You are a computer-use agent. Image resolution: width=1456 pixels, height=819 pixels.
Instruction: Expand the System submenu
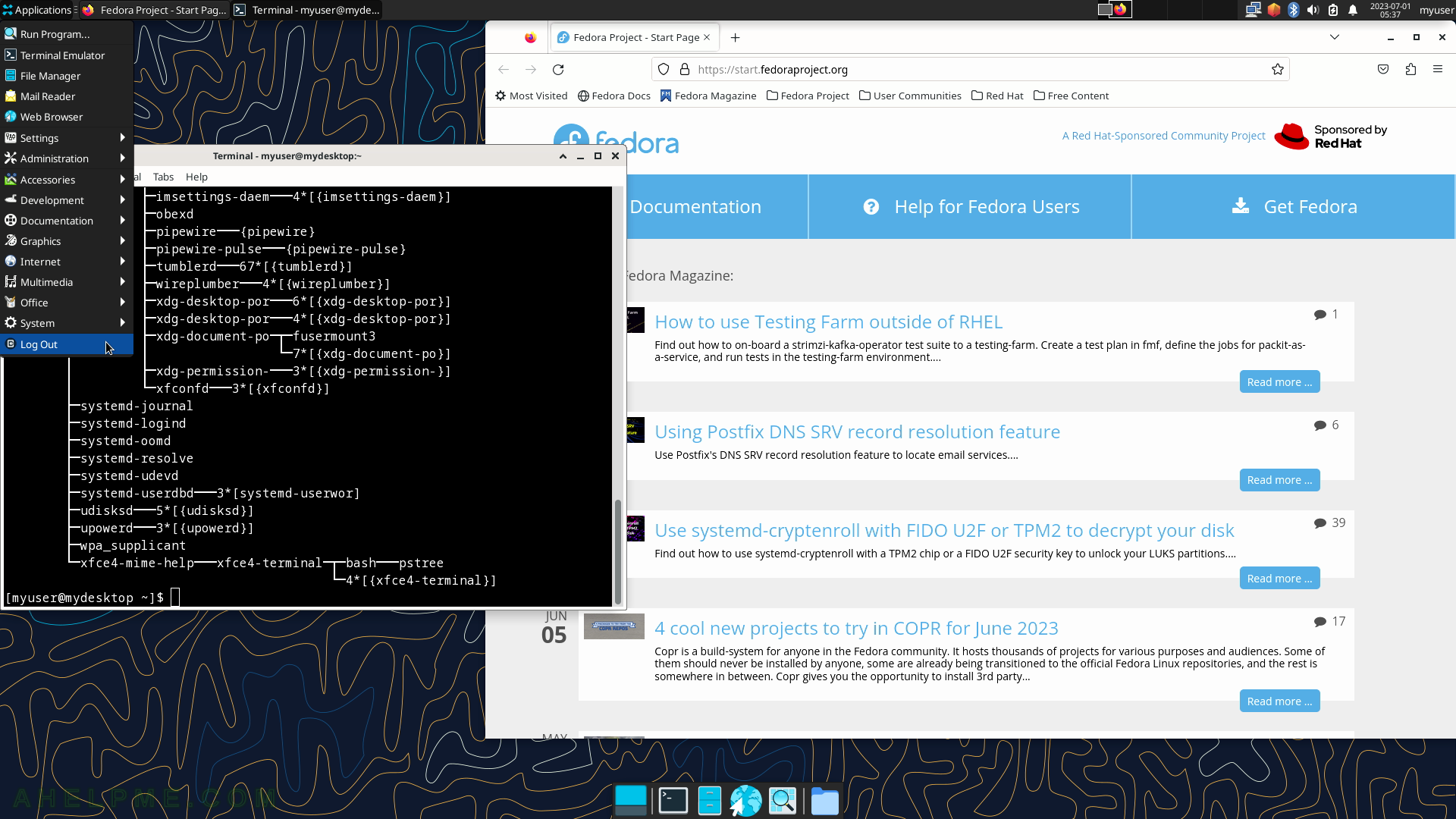(x=67, y=323)
